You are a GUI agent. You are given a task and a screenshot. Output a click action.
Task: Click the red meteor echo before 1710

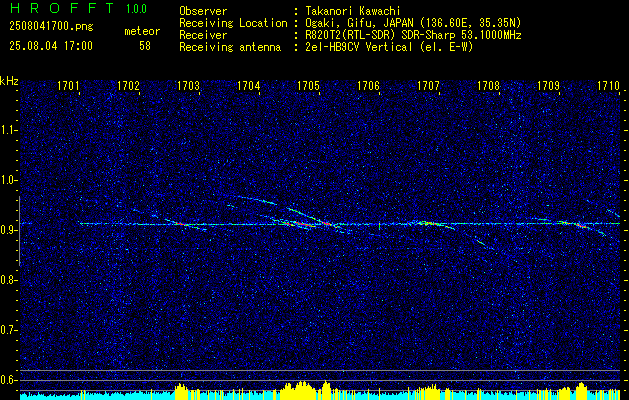[x=580, y=225]
